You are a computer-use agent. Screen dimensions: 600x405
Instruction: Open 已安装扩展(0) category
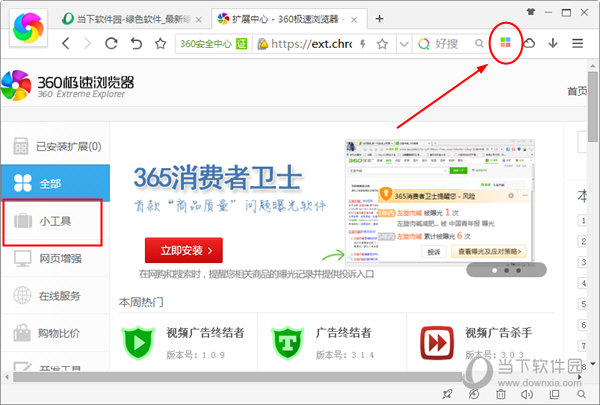[x=57, y=146]
